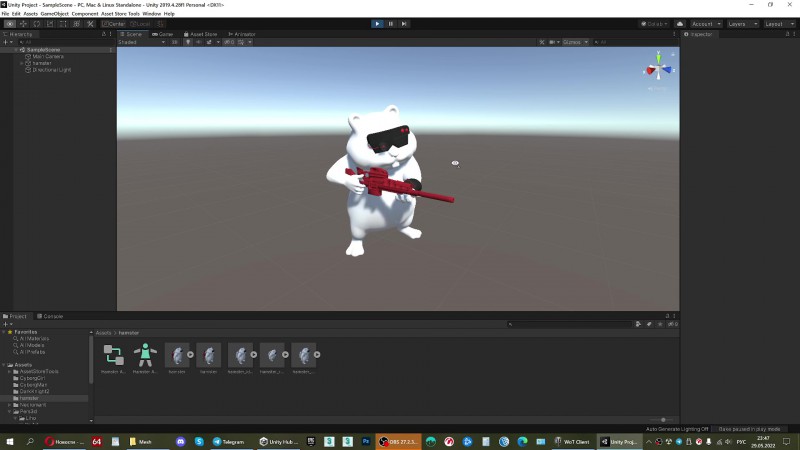Toggle the Local handle rotation button

pos(140,24)
